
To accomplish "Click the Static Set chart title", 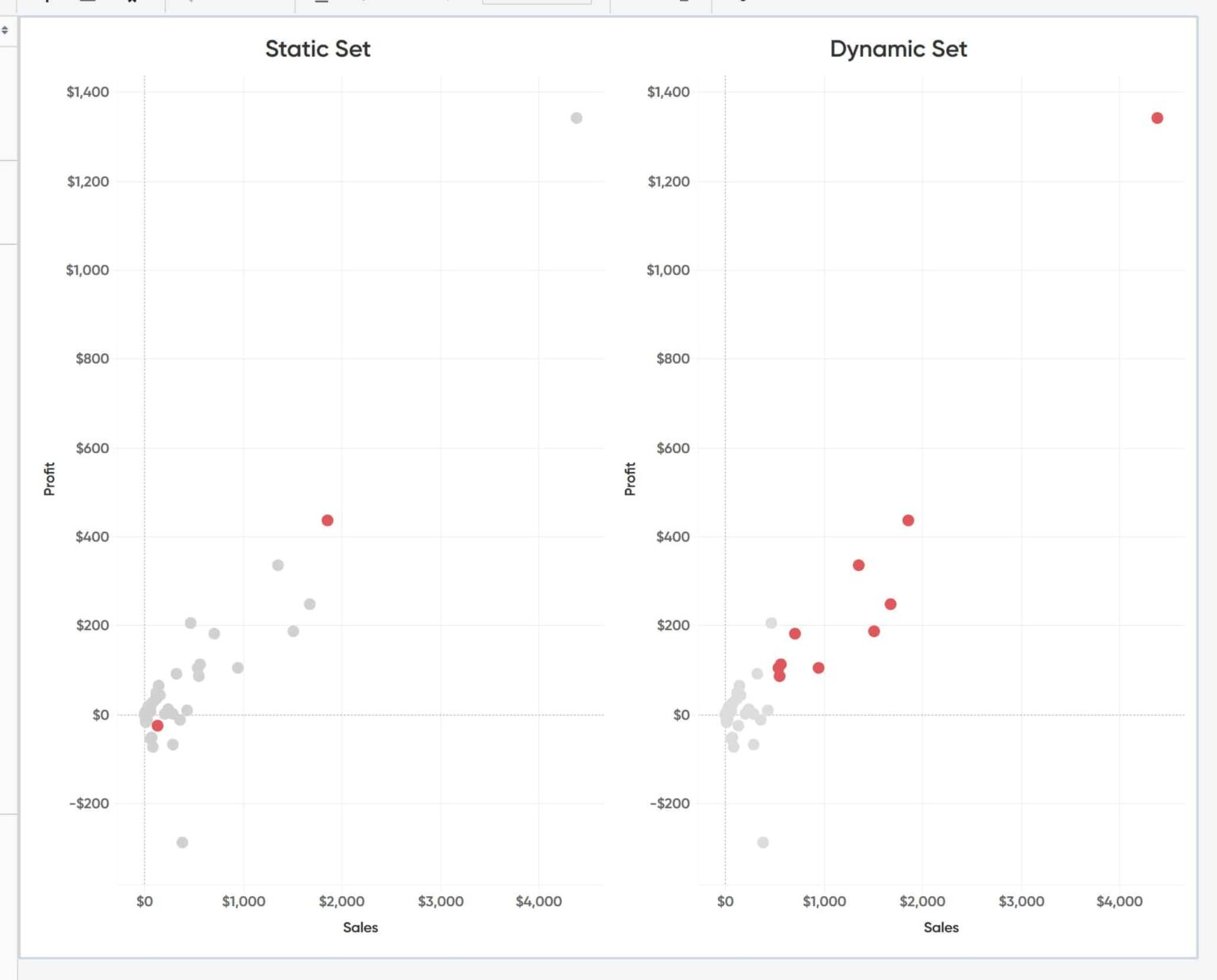I will pyautogui.click(x=318, y=48).
